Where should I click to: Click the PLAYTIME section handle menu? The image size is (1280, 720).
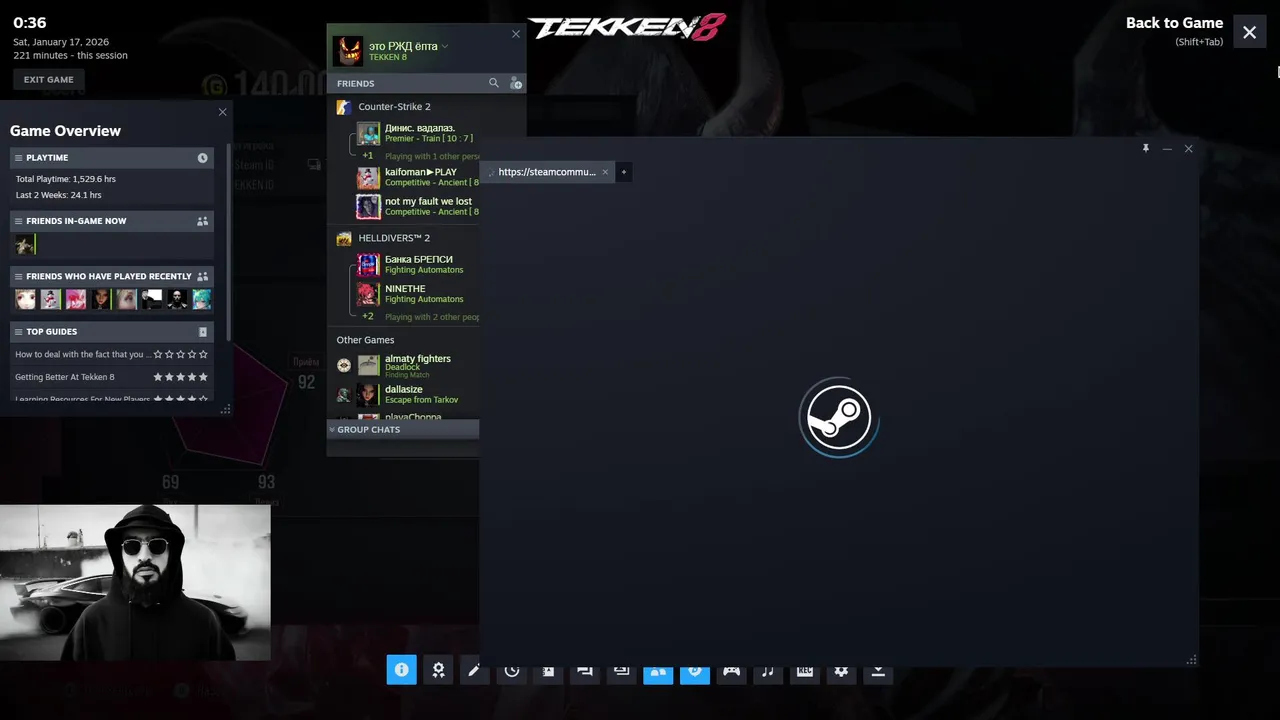[x=18, y=158]
